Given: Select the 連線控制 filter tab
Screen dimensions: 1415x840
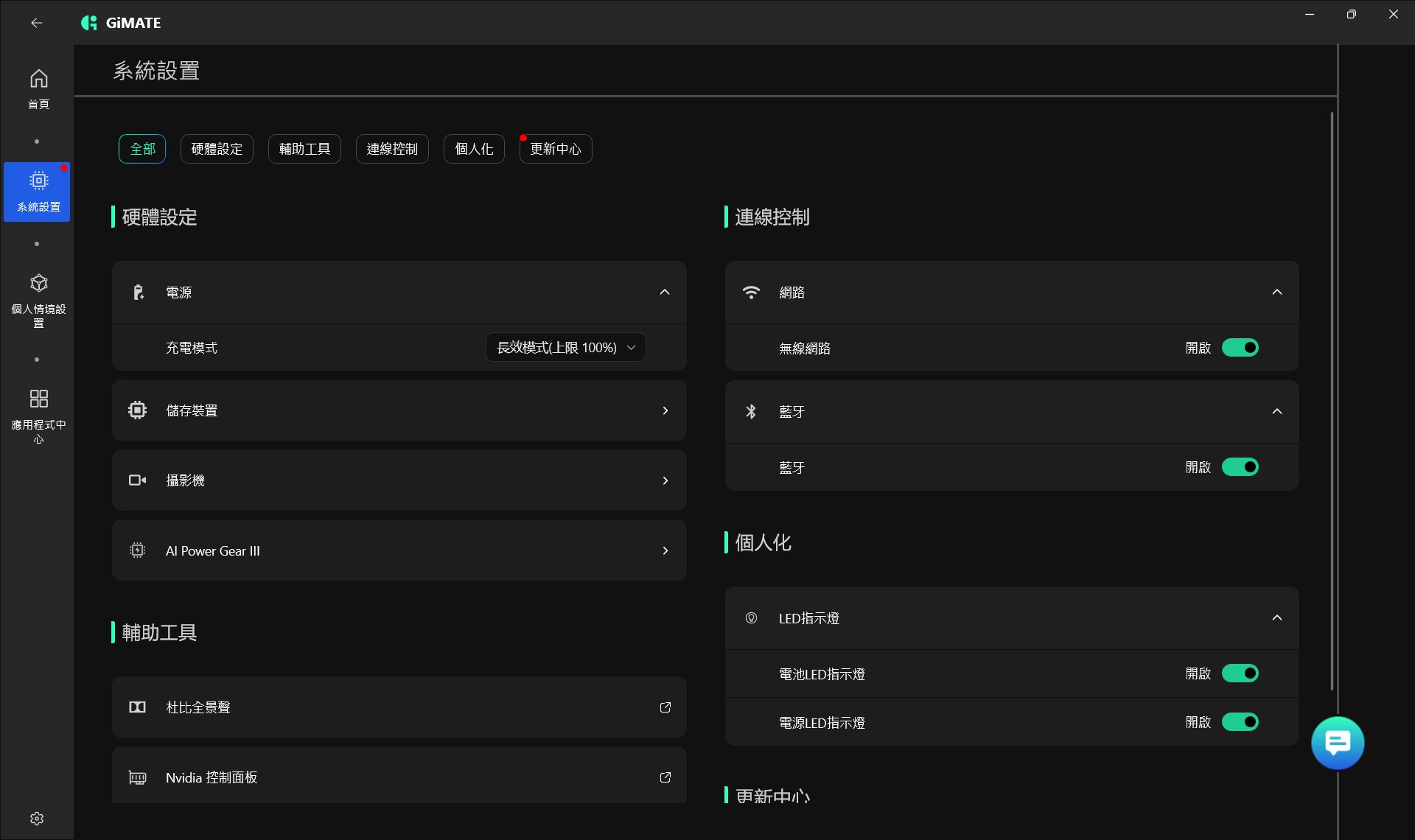Looking at the screenshot, I should pos(392,149).
